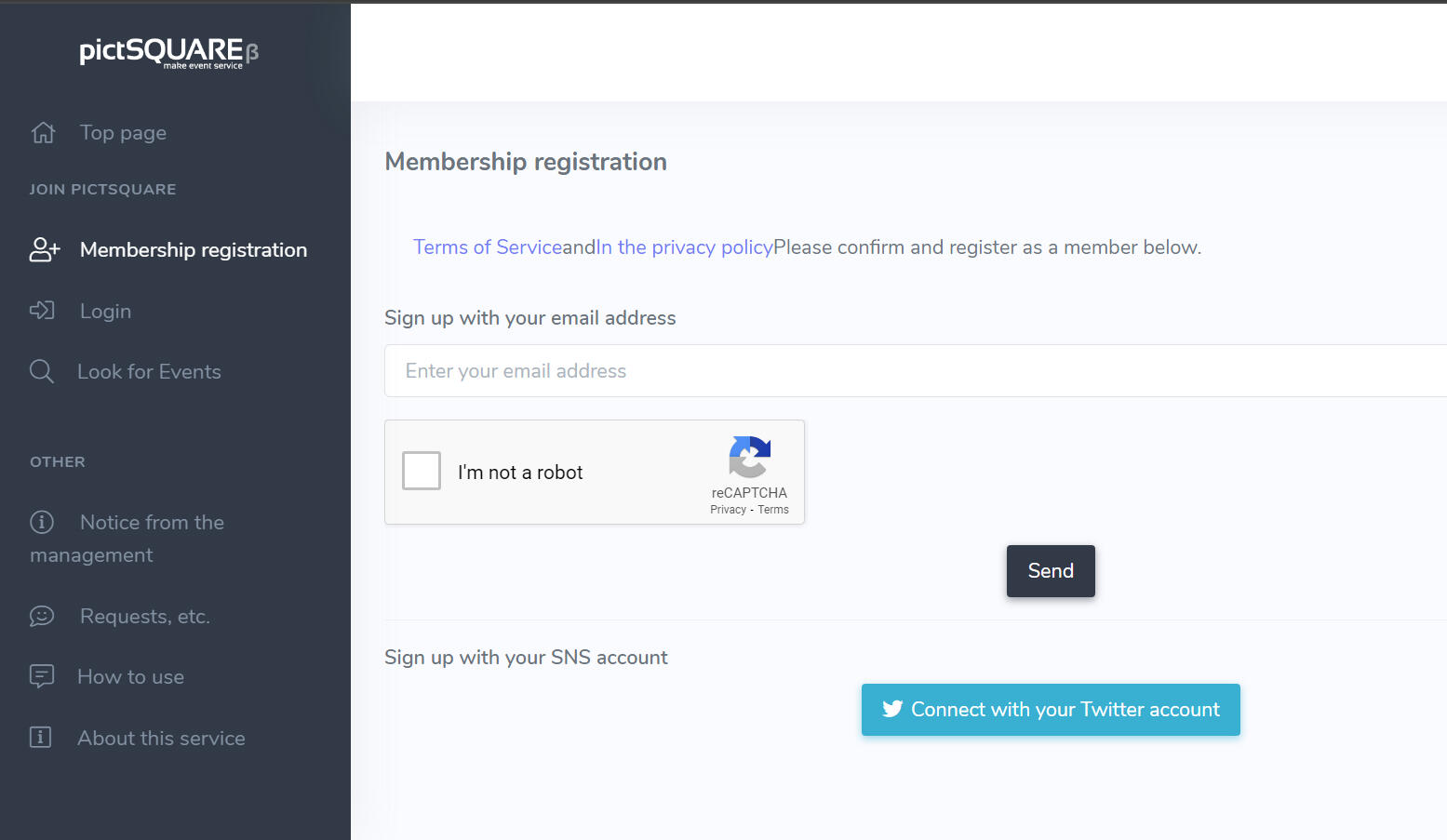This screenshot has width=1447, height=840.
Task: Open Look for Events in sidebar
Action: 149,372
